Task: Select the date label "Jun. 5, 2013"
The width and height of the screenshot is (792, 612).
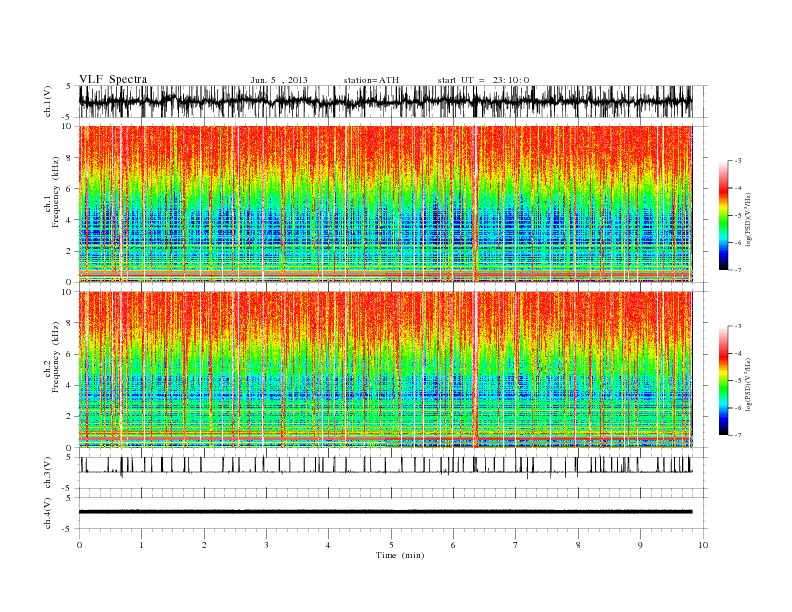Action: click(279, 80)
